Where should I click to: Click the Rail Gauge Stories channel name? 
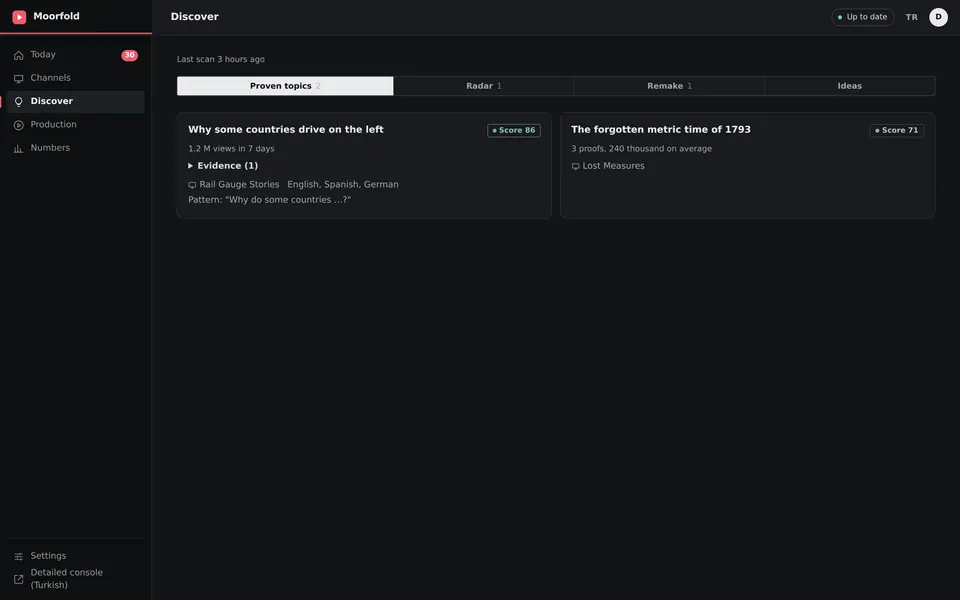[x=239, y=184]
